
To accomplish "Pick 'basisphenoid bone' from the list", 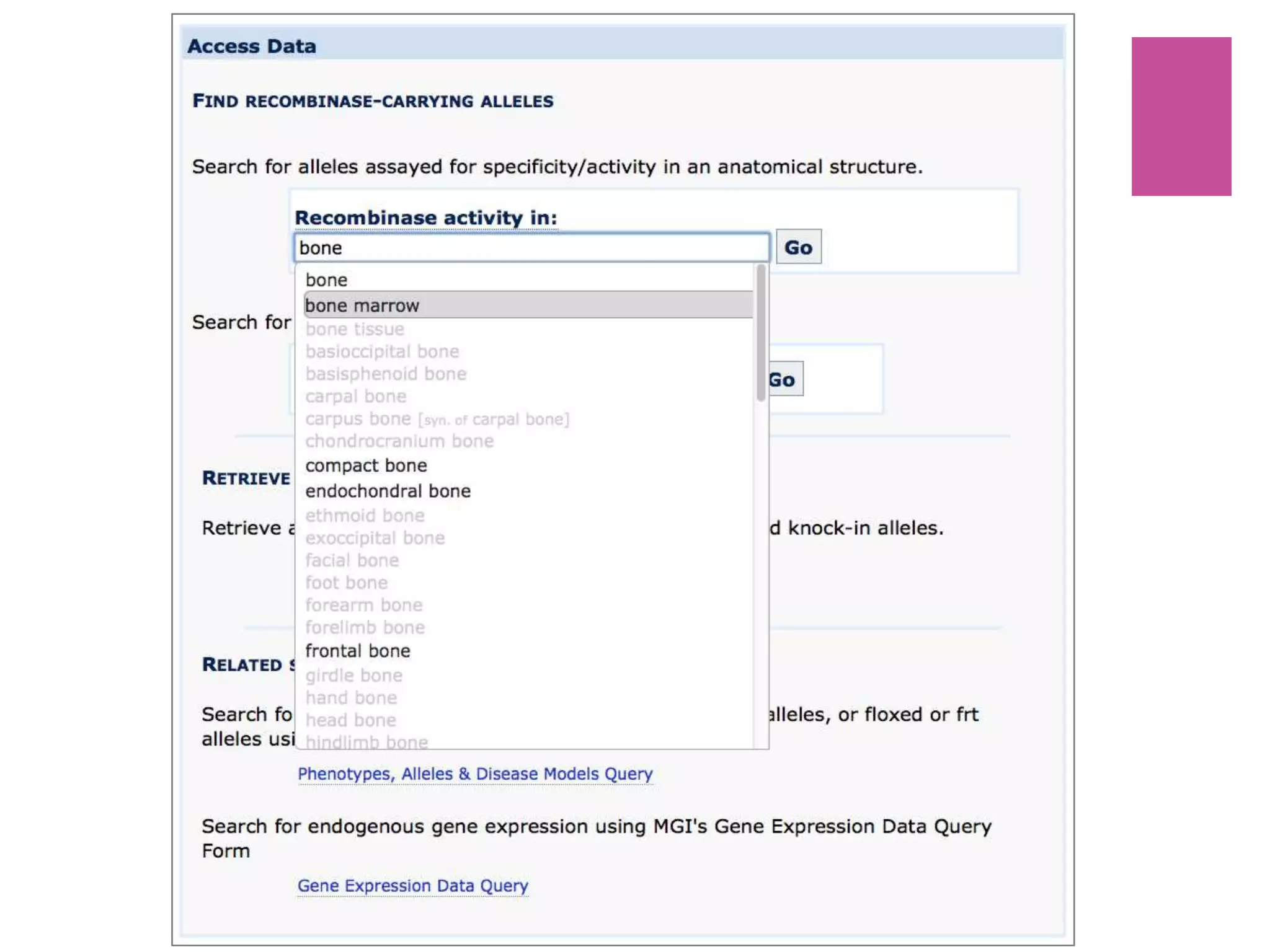I will 386,374.
